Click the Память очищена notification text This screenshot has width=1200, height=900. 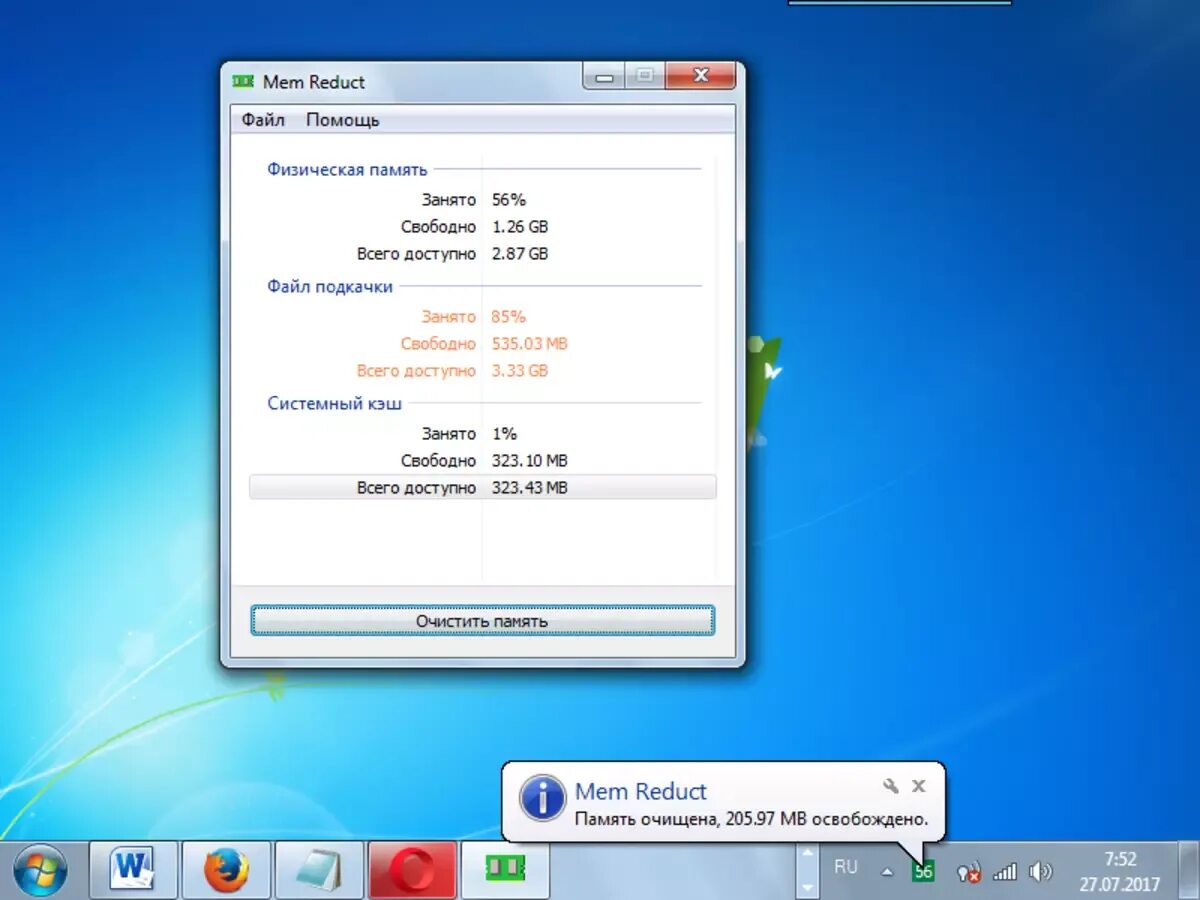point(751,819)
